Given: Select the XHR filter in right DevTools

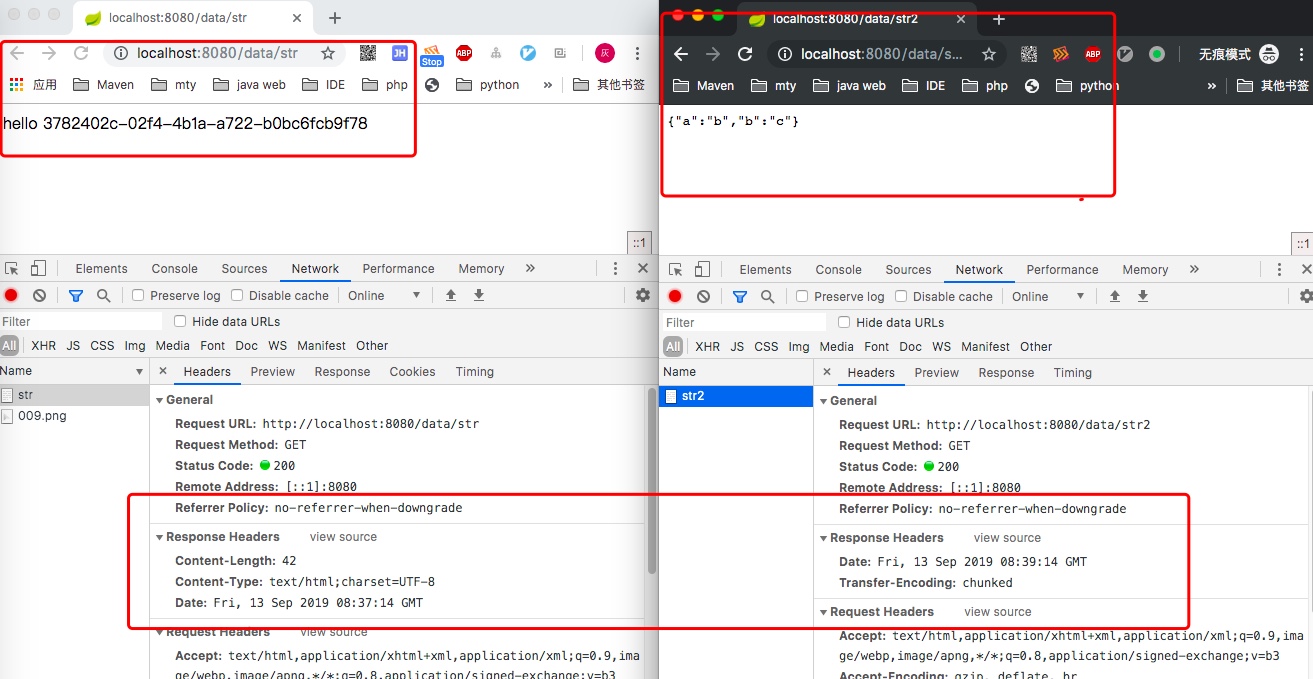Looking at the screenshot, I should coord(707,346).
